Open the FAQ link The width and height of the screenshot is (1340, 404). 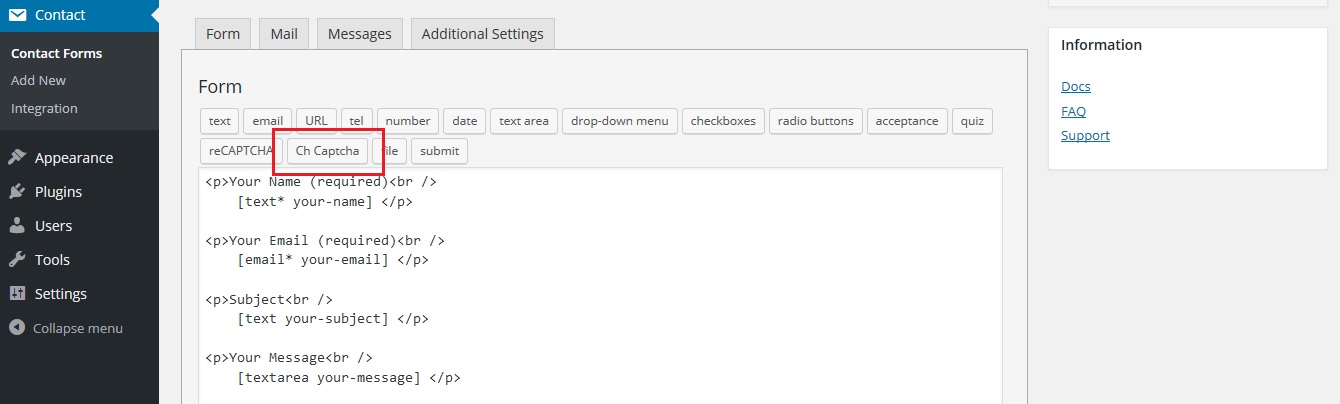pos(1073,111)
